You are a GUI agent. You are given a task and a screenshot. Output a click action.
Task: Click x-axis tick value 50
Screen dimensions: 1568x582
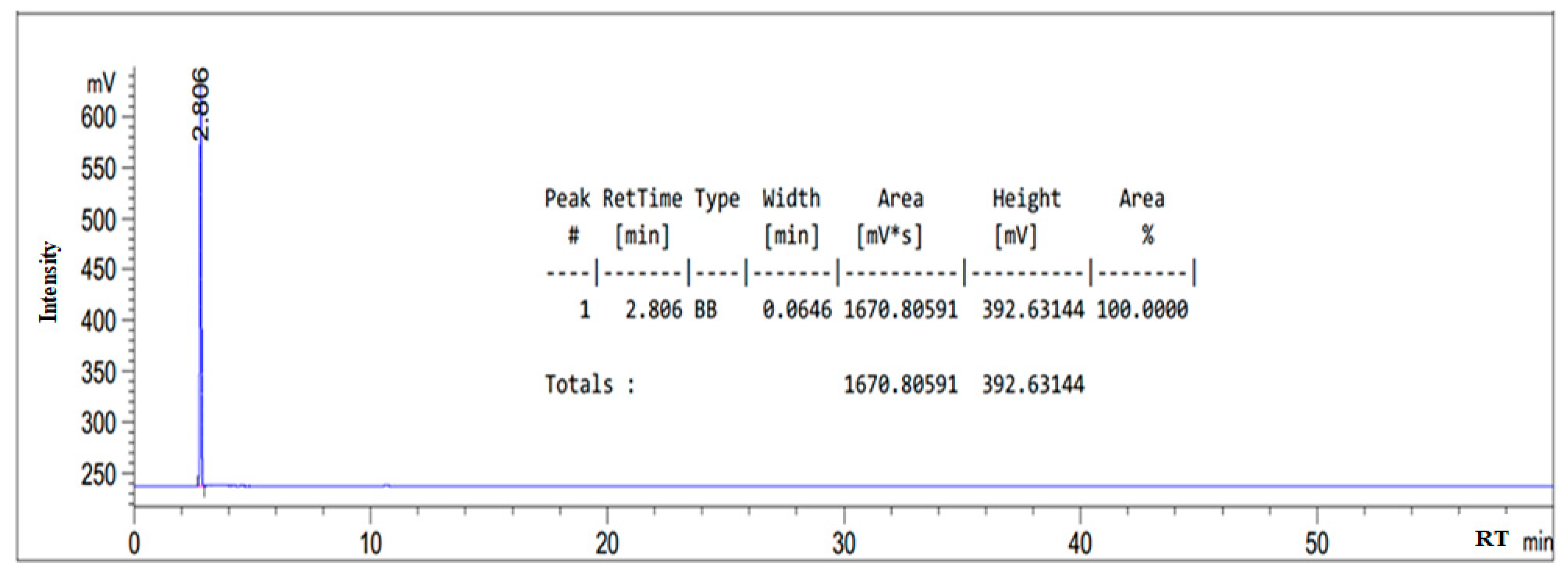1316,544
